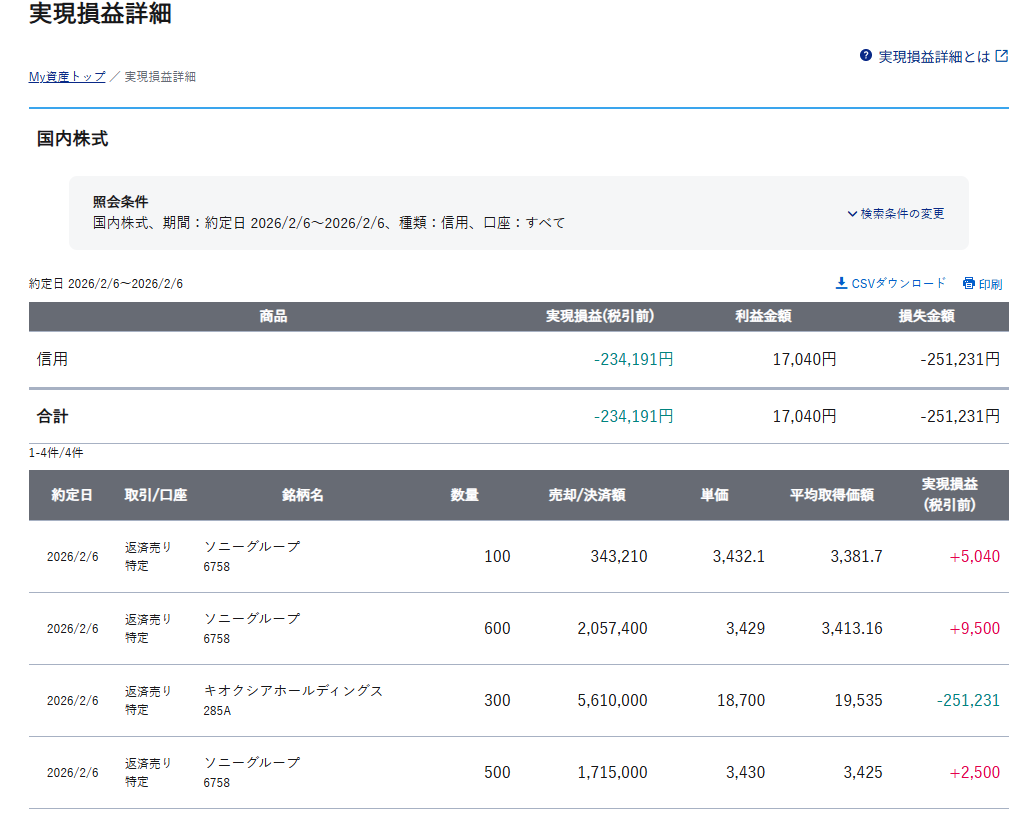Go back to My資産トップ breadcrumb

pos(67,76)
